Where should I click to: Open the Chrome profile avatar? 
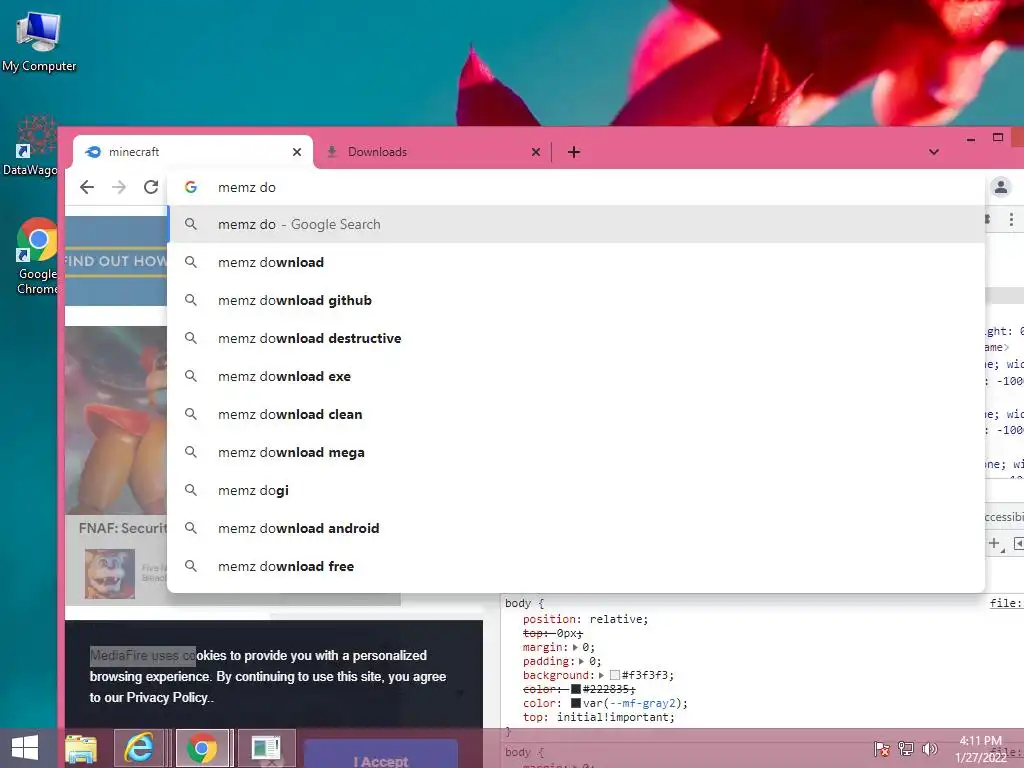pos(1000,187)
